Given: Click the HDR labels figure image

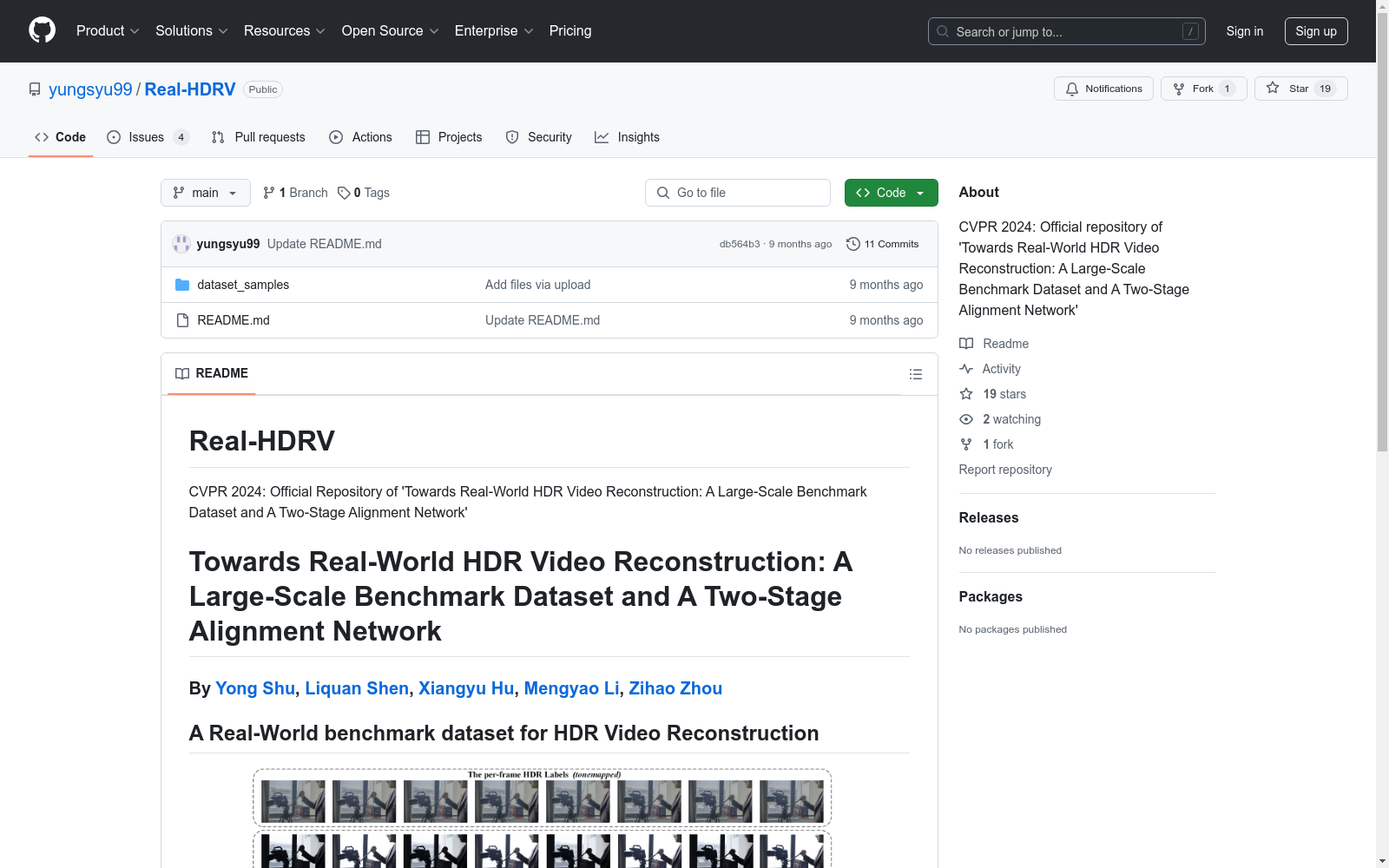Looking at the screenshot, I should 543,818.
